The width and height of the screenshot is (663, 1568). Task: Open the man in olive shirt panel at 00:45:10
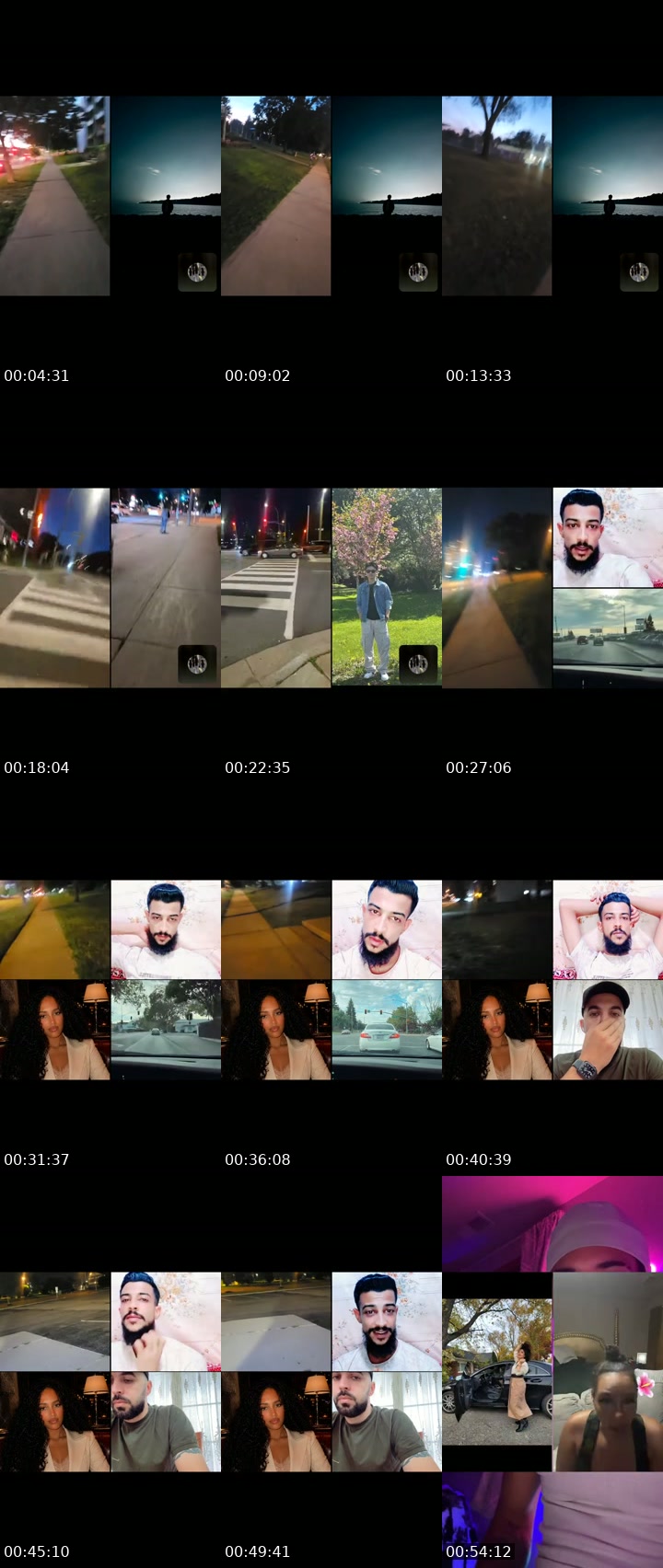tap(166, 1423)
